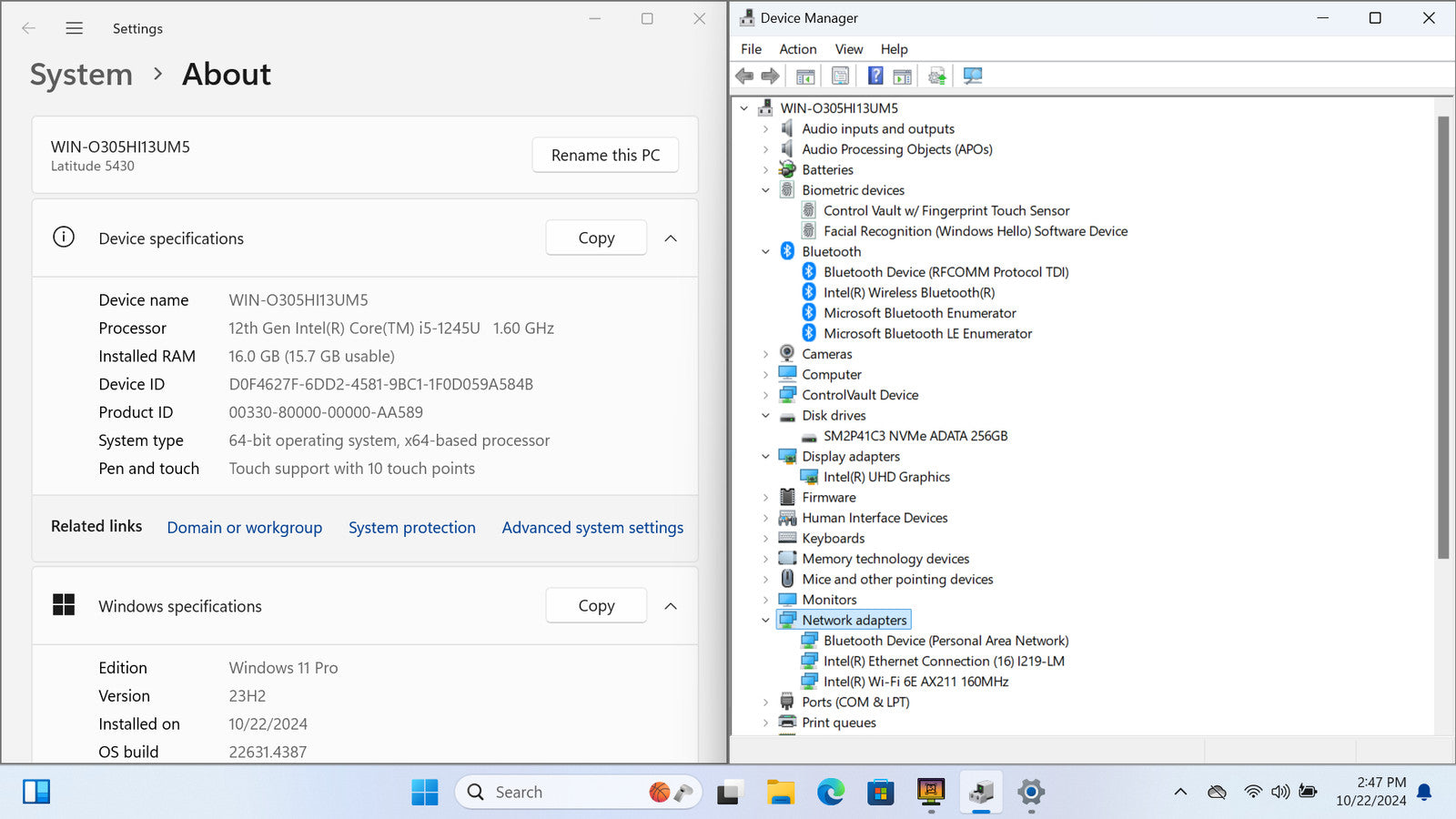Copy the Device specifications

(x=596, y=238)
